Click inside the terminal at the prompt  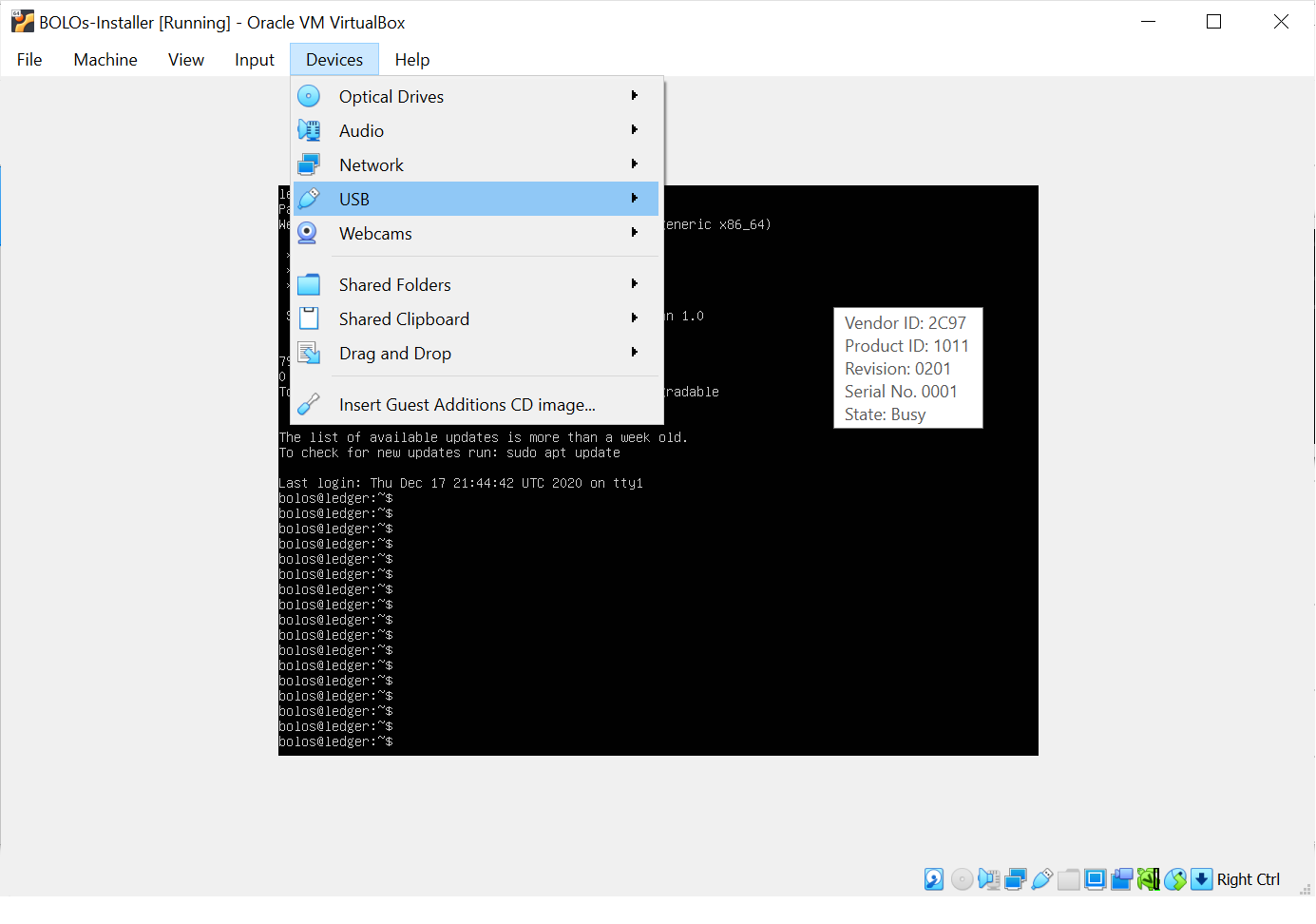pyautogui.click(x=475, y=741)
